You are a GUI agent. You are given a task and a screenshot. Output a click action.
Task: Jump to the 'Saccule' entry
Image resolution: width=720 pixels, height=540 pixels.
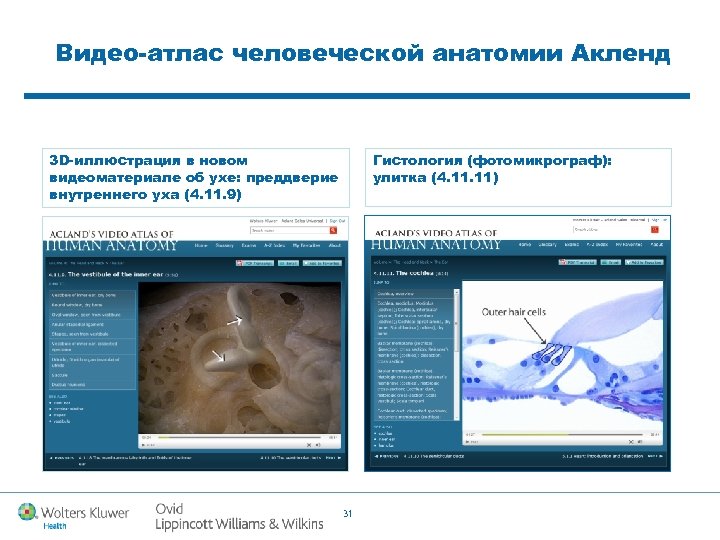pos(92,375)
